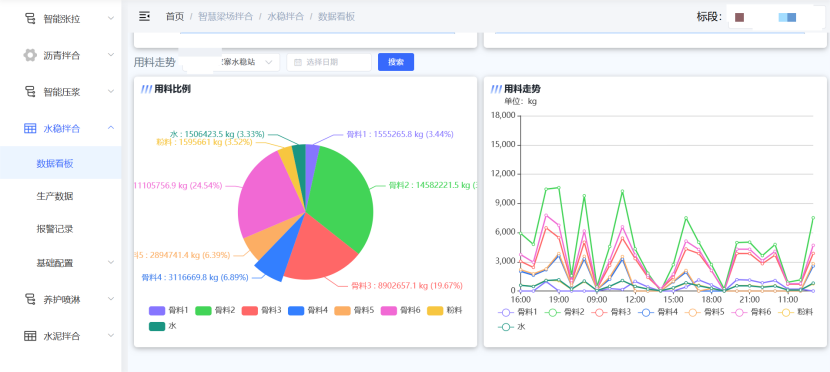
Task: Toggle 骨料4 series in line chart legend
Action: coord(657,313)
